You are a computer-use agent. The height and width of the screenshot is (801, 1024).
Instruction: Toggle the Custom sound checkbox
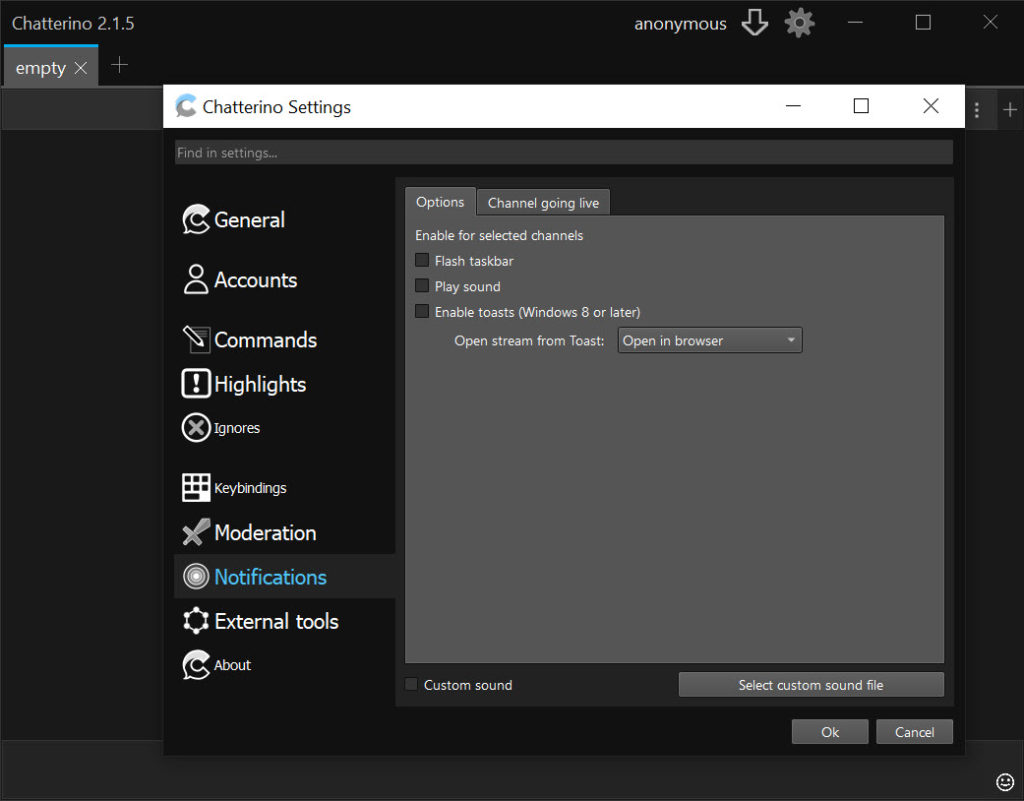(411, 684)
